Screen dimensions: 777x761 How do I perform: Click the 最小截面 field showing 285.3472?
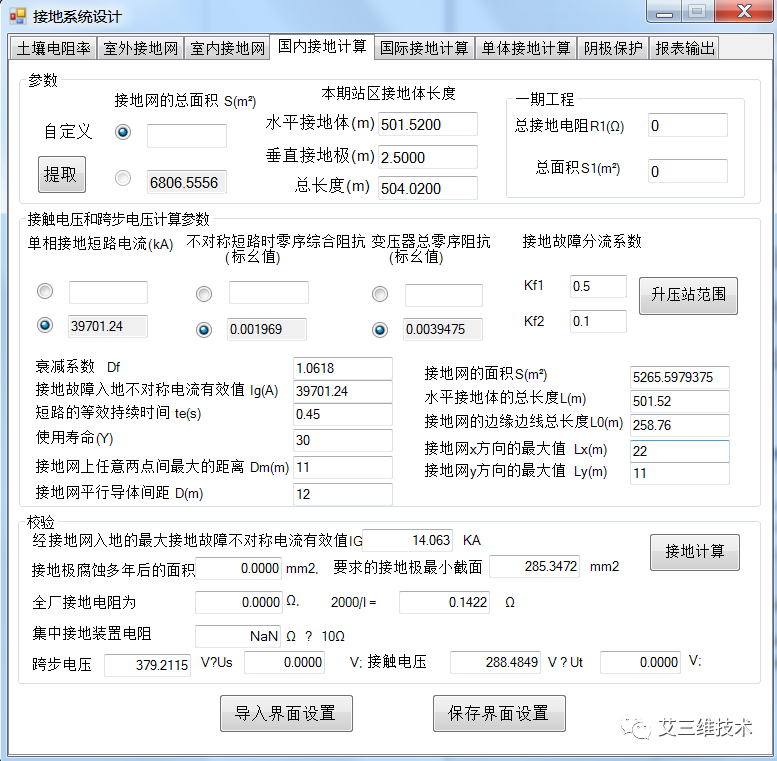(x=534, y=566)
